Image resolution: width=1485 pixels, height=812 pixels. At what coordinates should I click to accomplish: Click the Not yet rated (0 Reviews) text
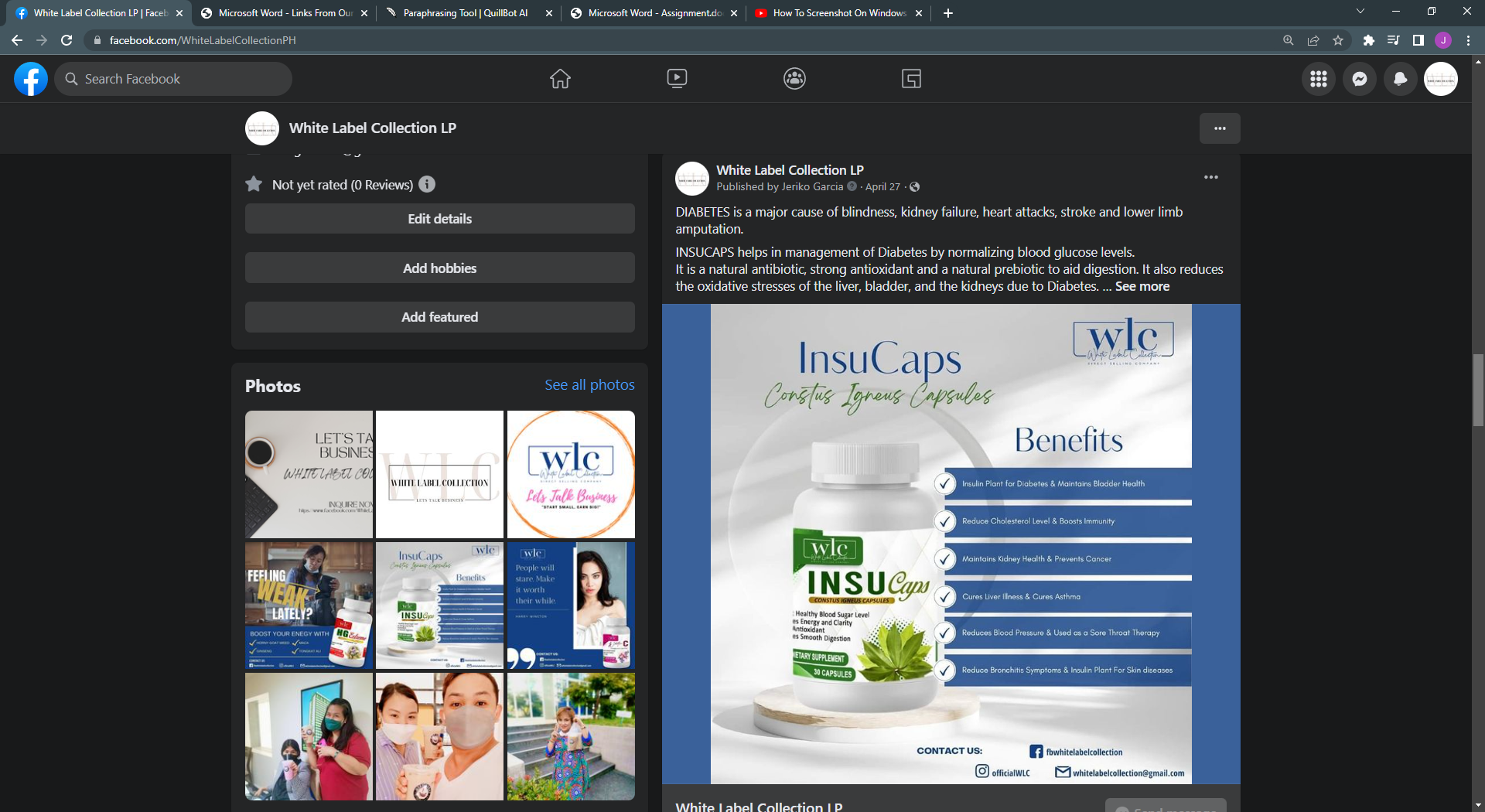point(343,185)
